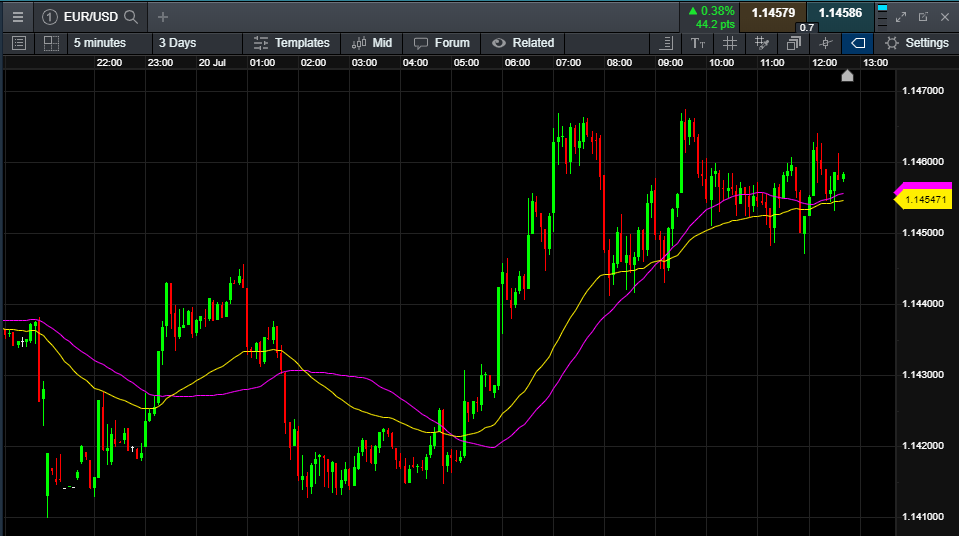Expand the chart to full screen
The image size is (959, 536).
coord(901,17)
